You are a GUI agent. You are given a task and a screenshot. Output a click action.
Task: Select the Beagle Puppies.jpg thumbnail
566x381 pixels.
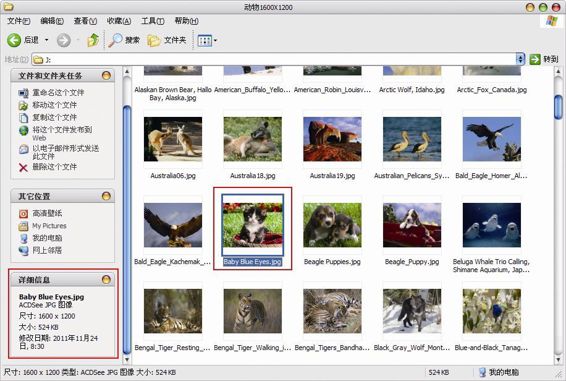(x=332, y=225)
